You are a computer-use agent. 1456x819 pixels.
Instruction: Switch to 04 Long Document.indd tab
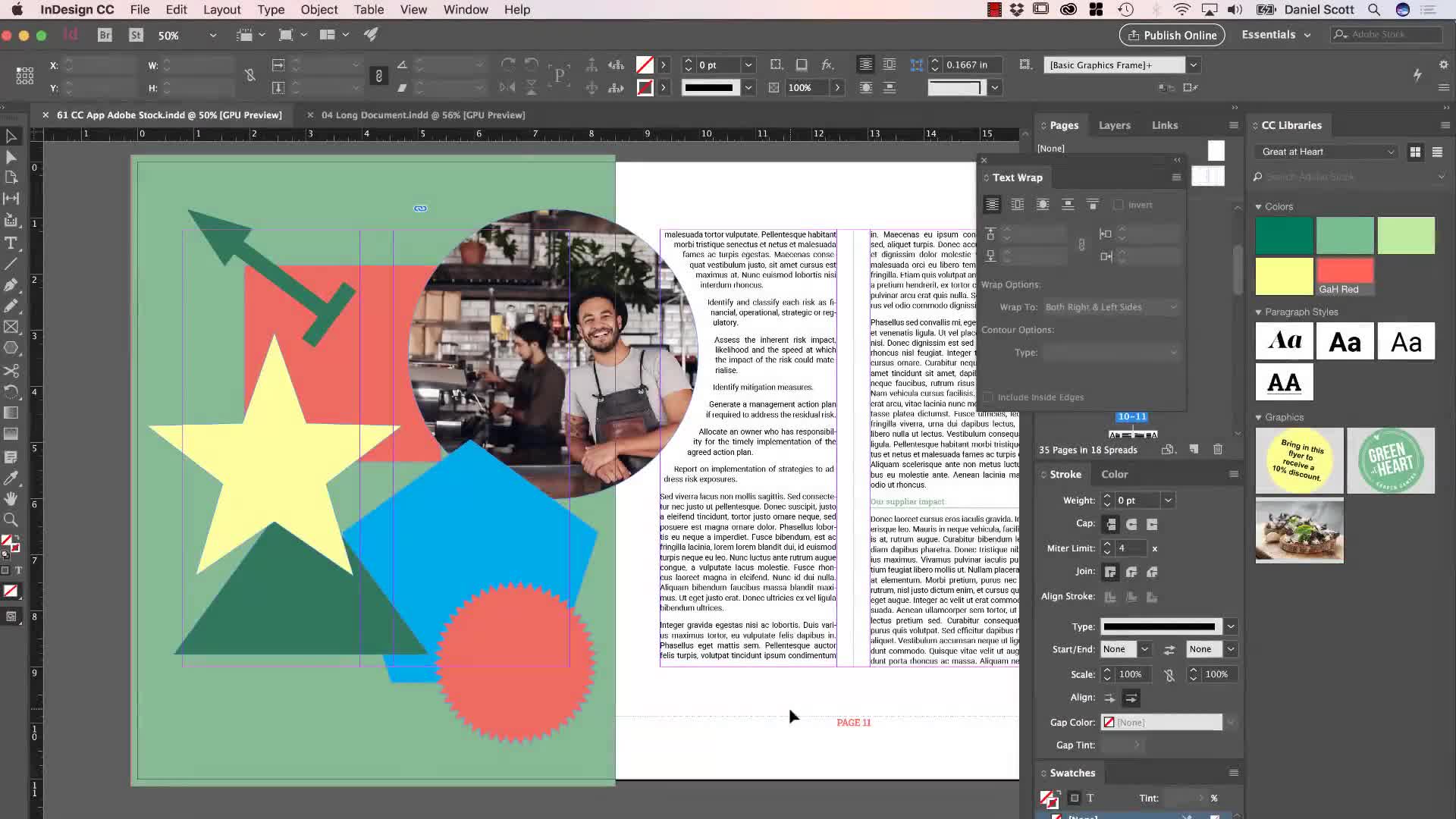point(423,115)
